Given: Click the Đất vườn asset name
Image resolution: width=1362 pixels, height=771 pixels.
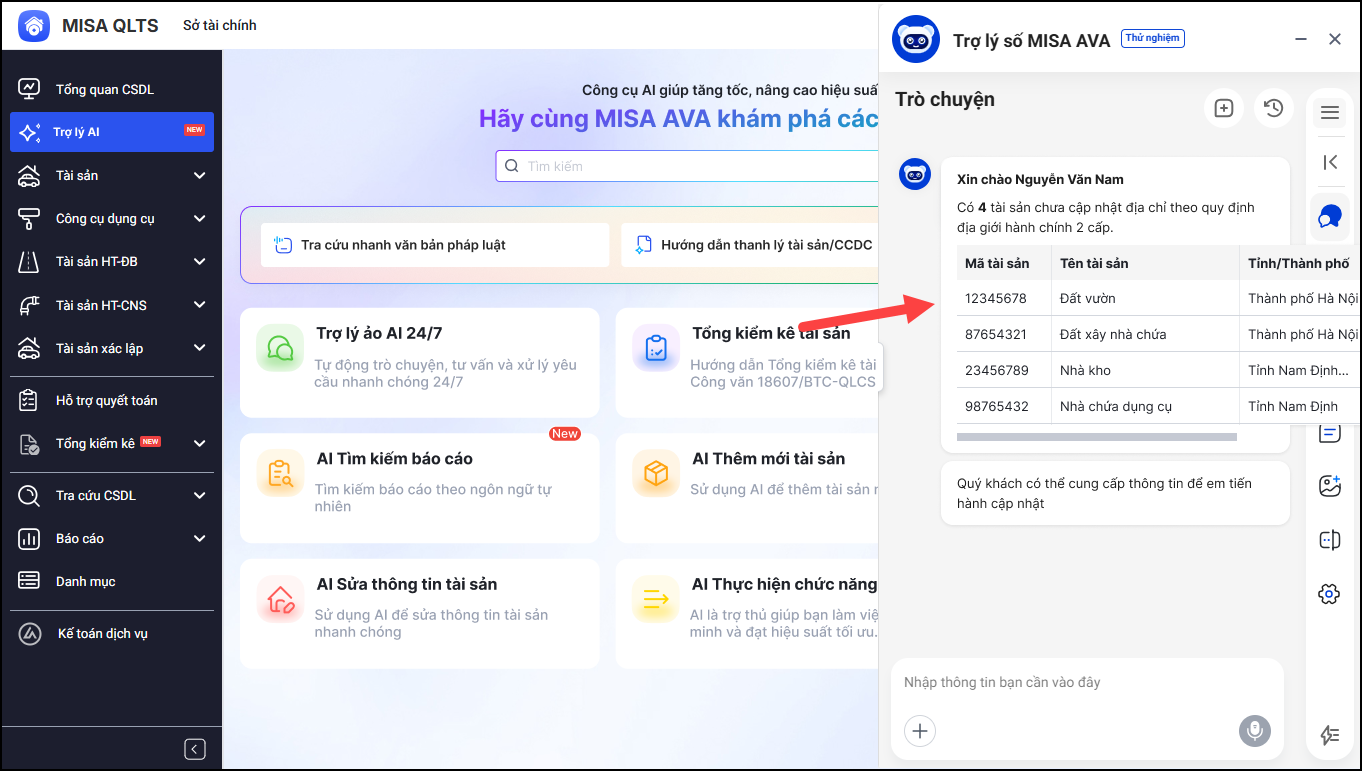Looking at the screenshot, I should coord(1088,298).
